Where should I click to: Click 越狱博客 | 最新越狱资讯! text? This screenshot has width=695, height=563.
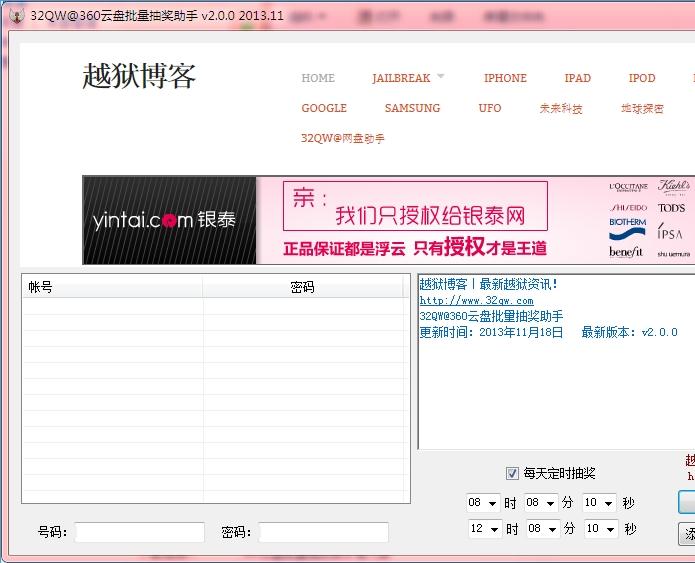pos(488,284)
